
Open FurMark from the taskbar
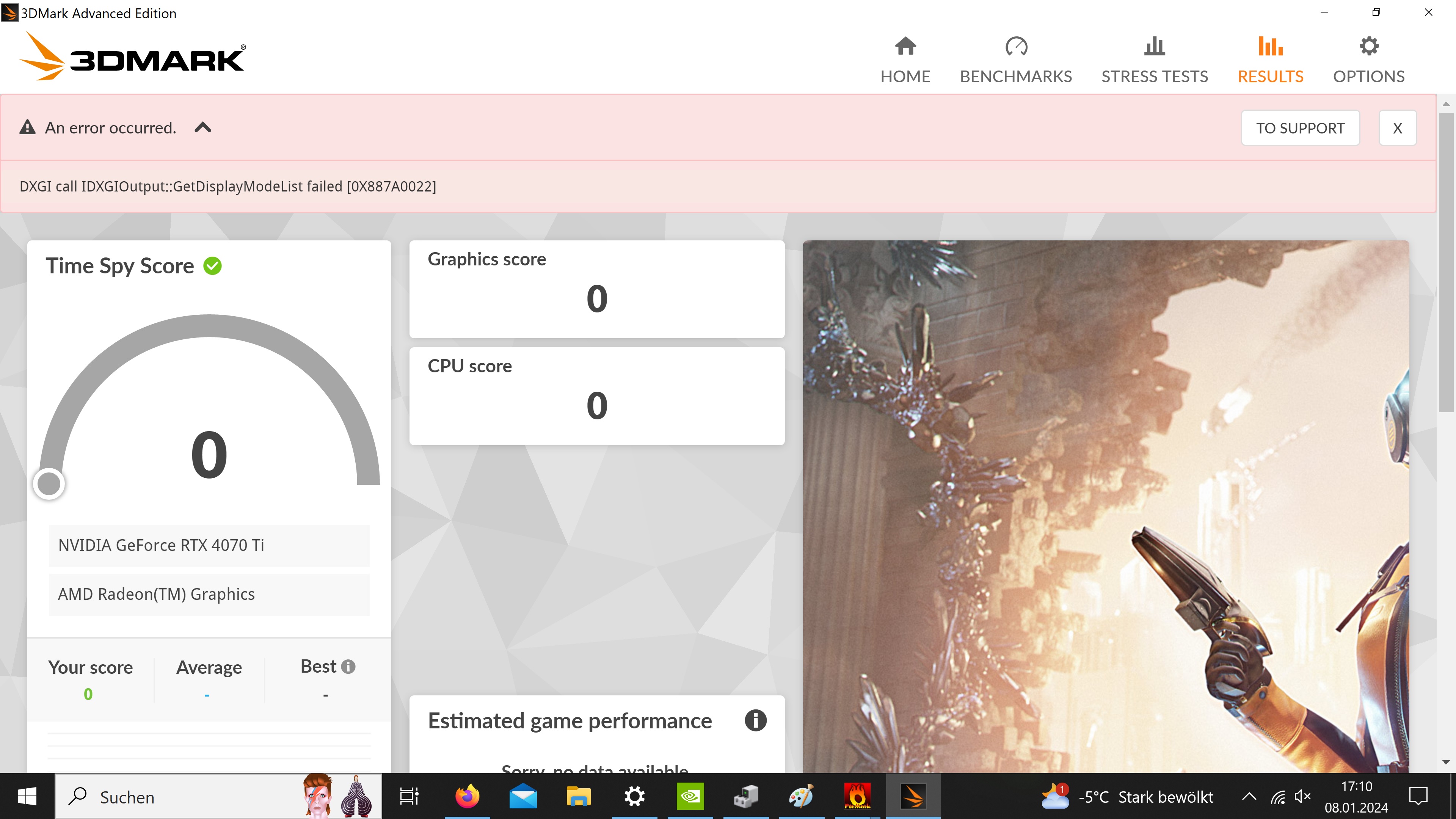(x=857, y=796)
